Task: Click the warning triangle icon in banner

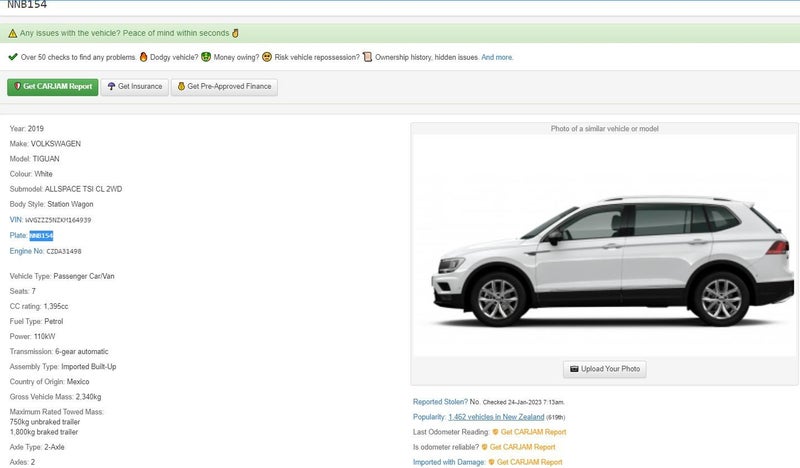Action: (13, 33)
